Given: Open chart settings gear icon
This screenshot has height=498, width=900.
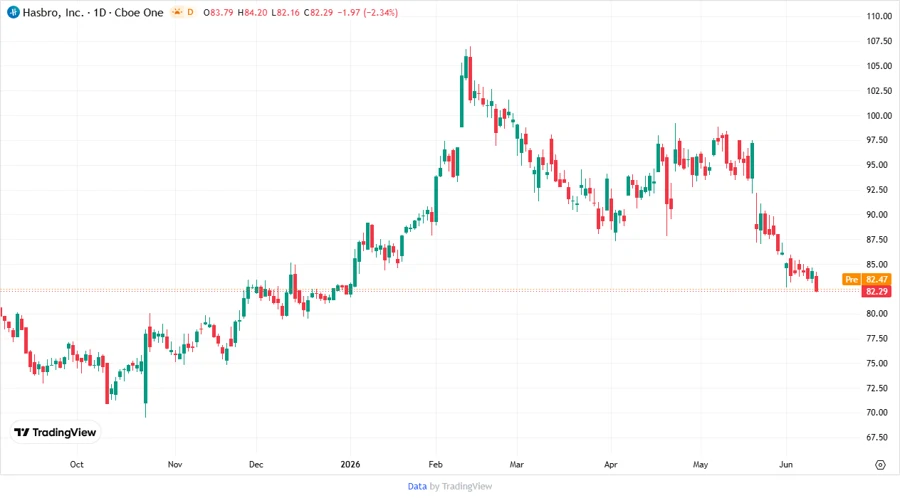Looking at the screenshot, I should (x=880, y=465).
